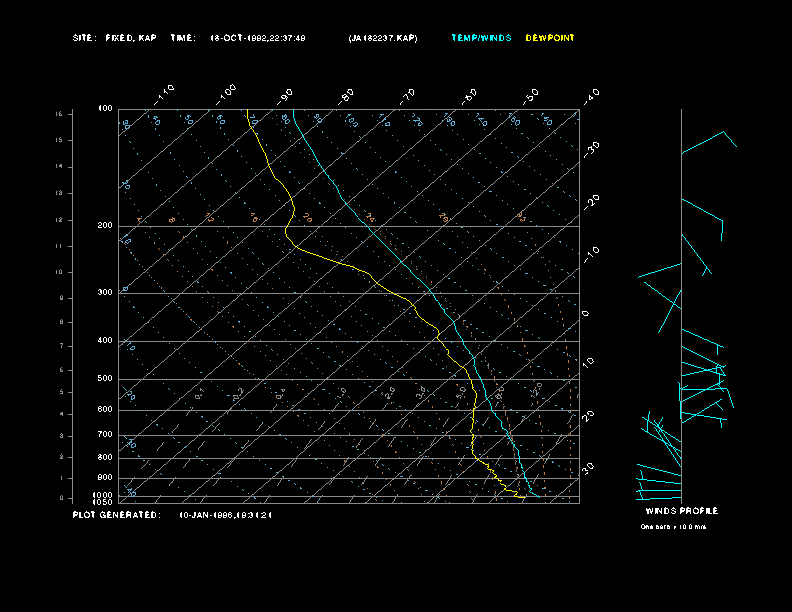Screen dimensions: 792x612
Task: Click the 400 pressure level label
Action: (x=104, y=341)
